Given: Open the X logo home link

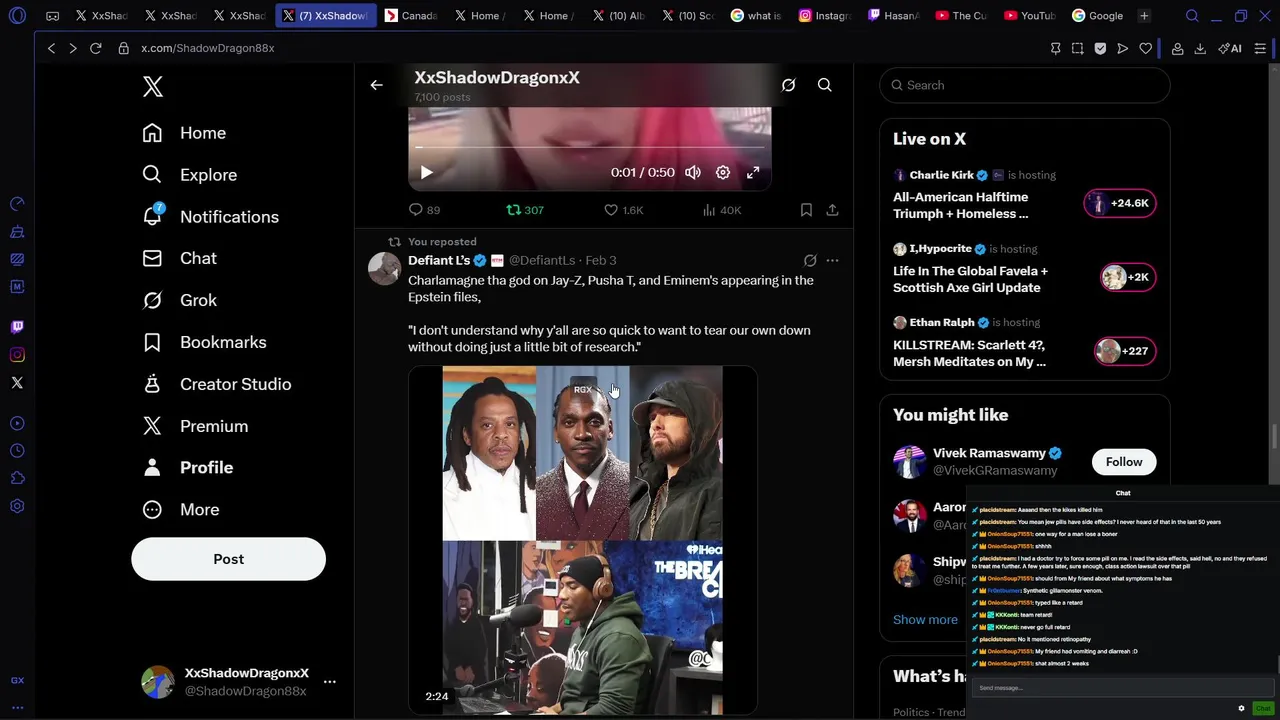Looking at the screenshot, I should pyautogui.click(x=152, y=87).
